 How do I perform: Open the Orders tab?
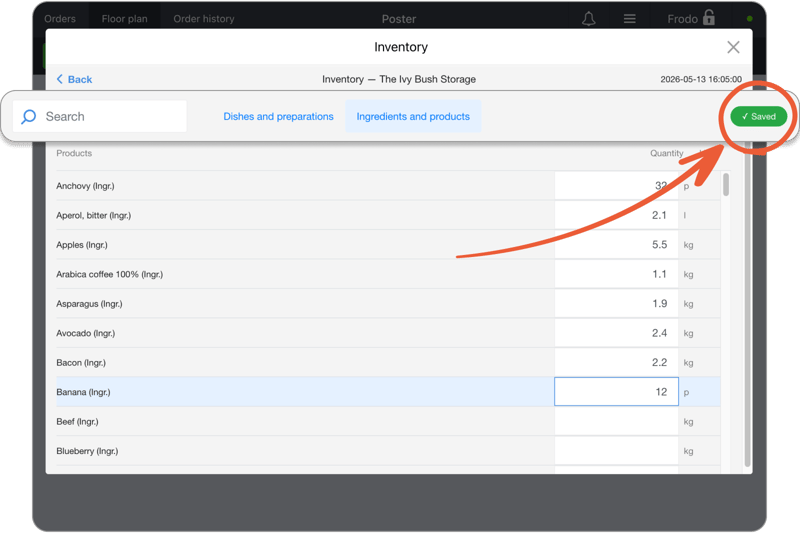point(60,19)
